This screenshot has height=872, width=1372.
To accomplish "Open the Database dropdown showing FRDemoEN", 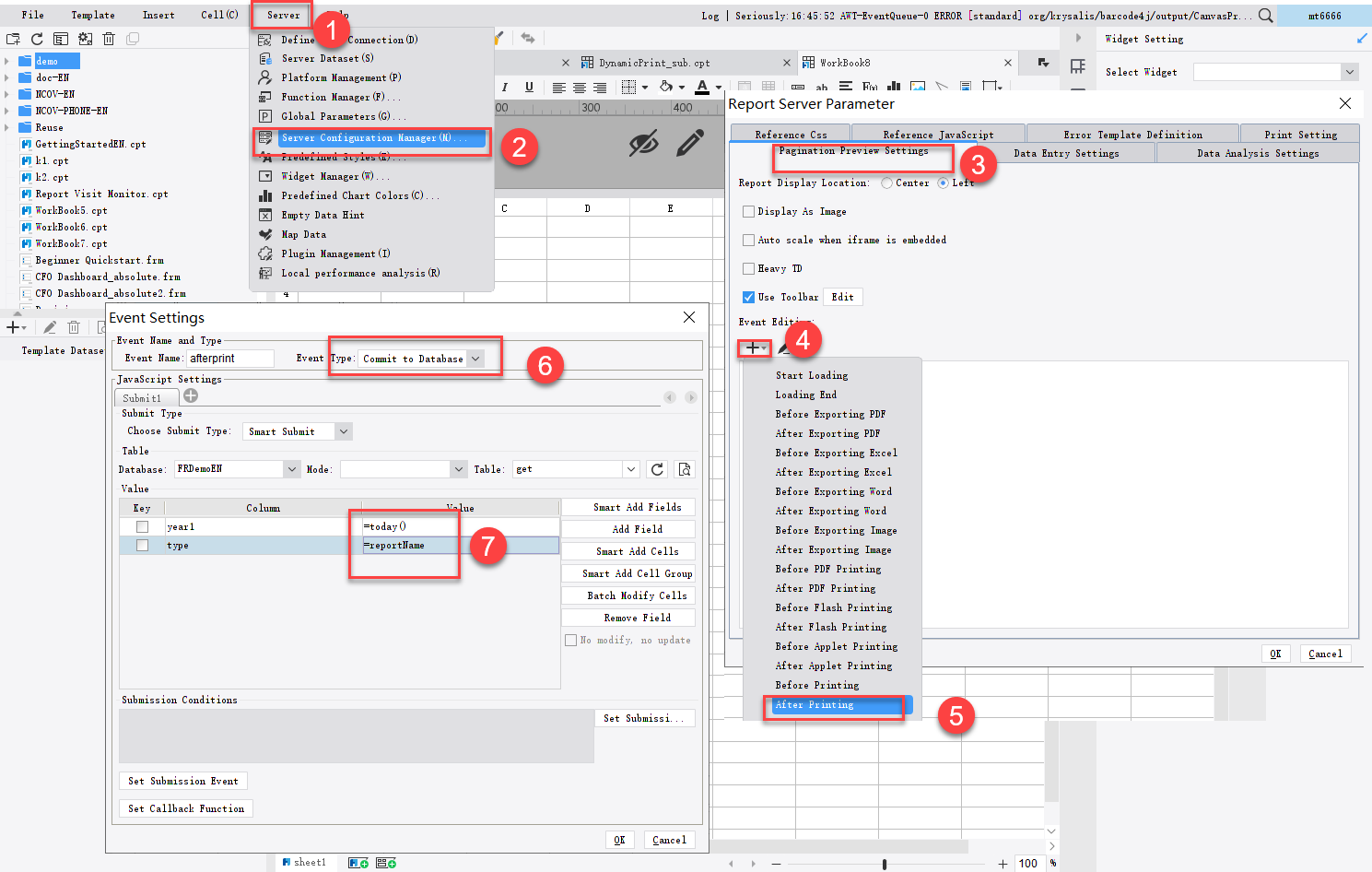I will coord(292,469).
